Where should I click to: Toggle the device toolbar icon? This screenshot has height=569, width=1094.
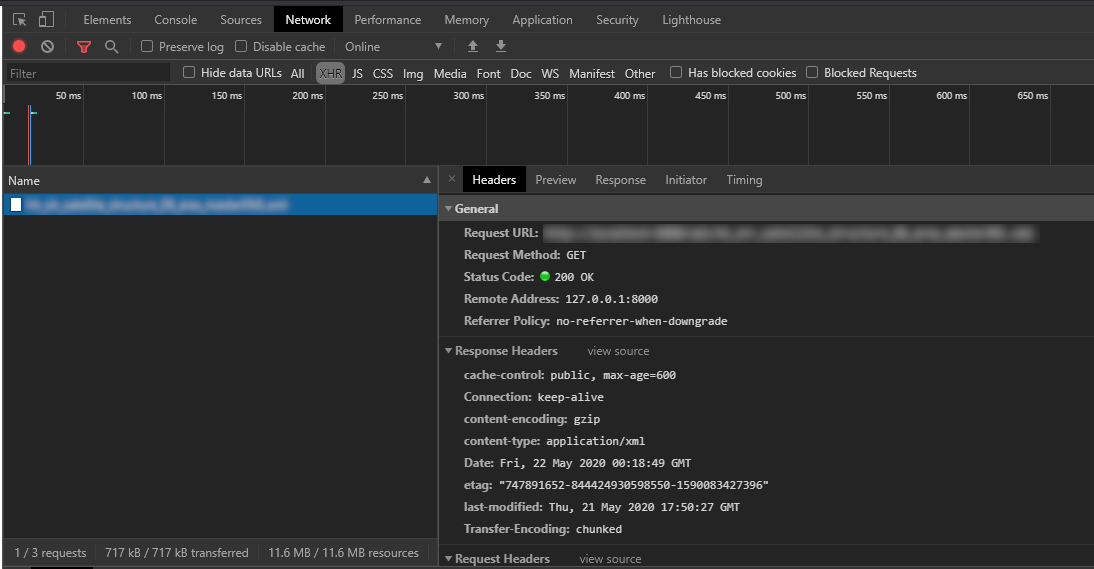pos(46,19)
